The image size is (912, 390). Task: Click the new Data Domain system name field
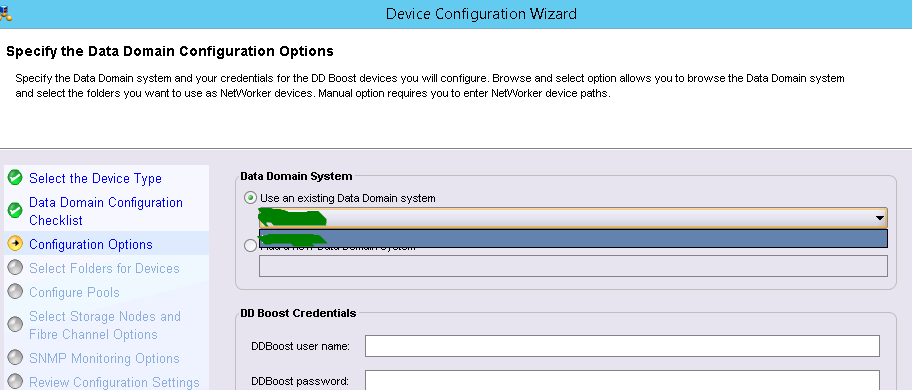[x=573, y=266]
